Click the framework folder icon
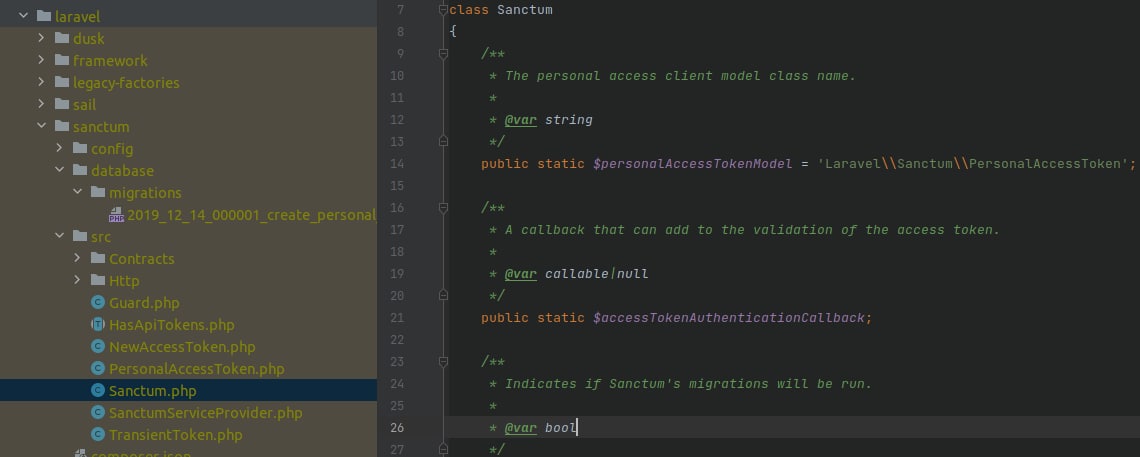Viewport: 1140px width, 457px height. [x=62, y=60]
